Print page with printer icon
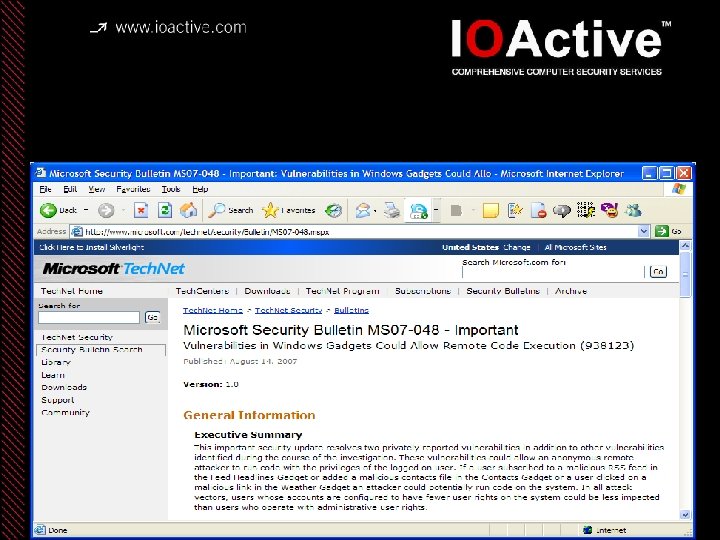This screenshot has height=540, width=720. (392, 210)
